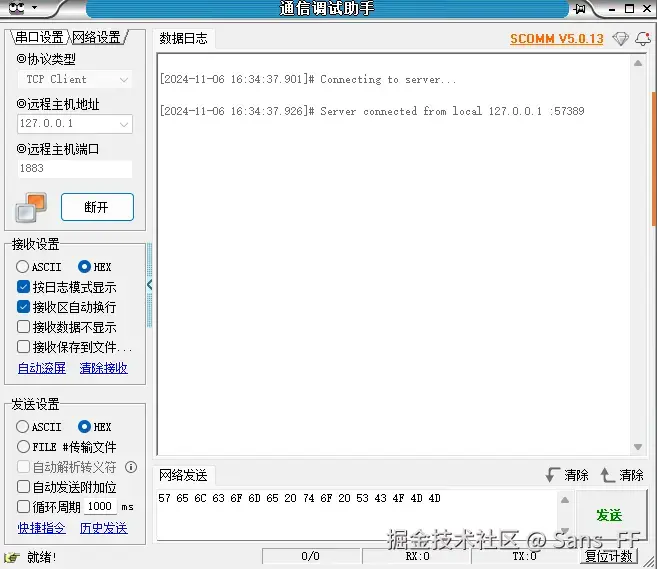
Task: Click the RX:0 status counter
Action: [x=417, y=556]
